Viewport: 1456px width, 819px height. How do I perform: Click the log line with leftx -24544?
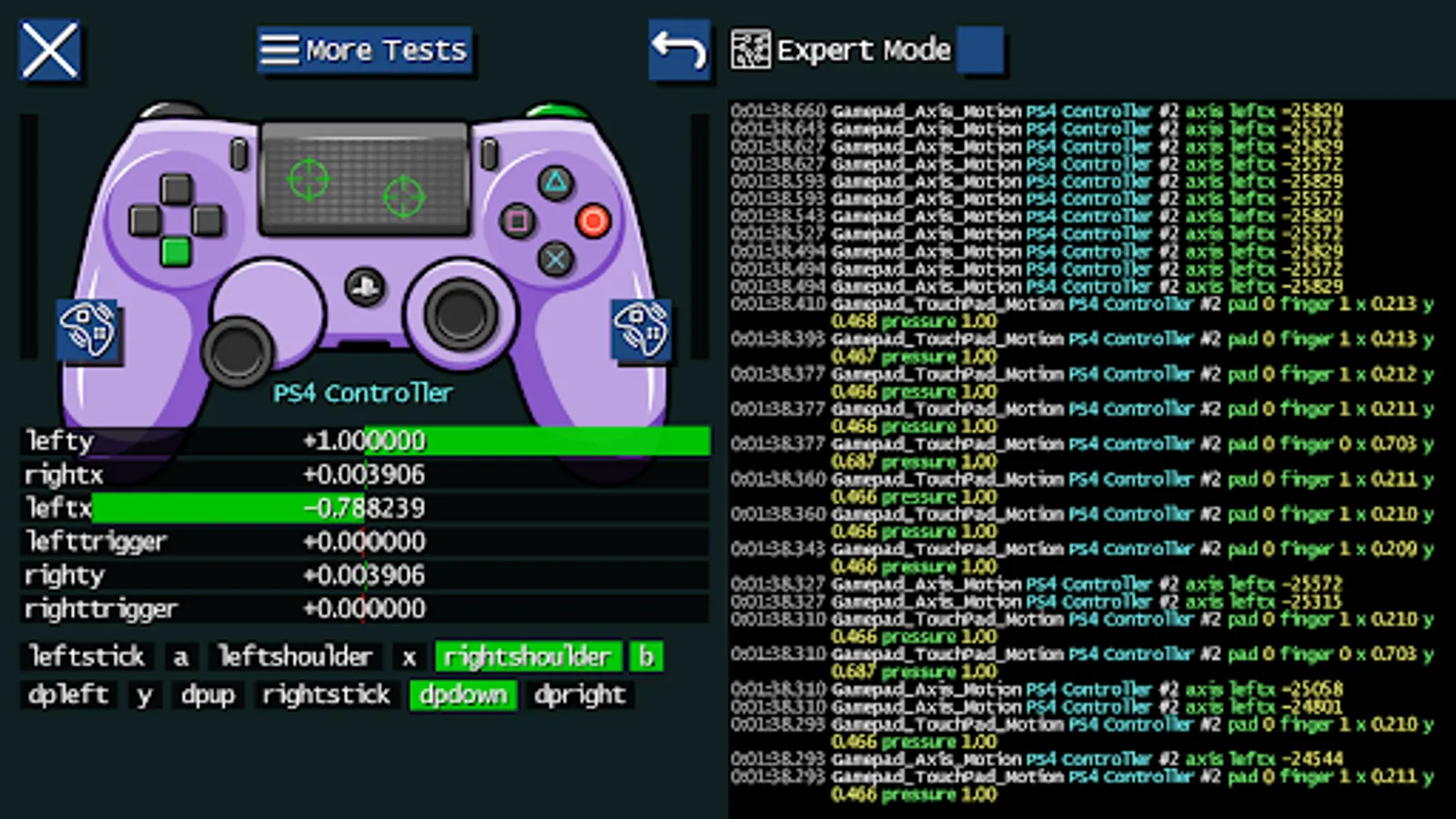(x=1036, y=759)
